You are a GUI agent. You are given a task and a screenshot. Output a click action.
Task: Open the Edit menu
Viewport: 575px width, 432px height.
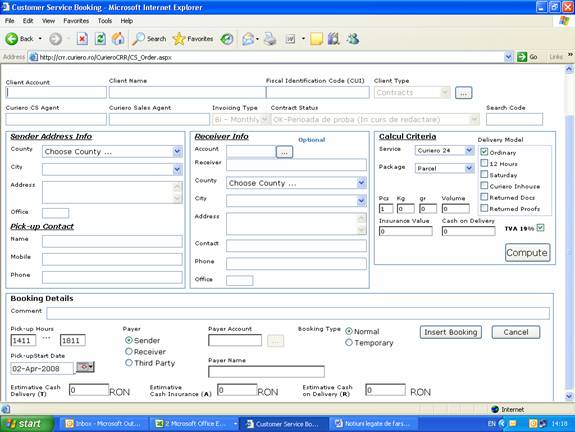[28, 21]
